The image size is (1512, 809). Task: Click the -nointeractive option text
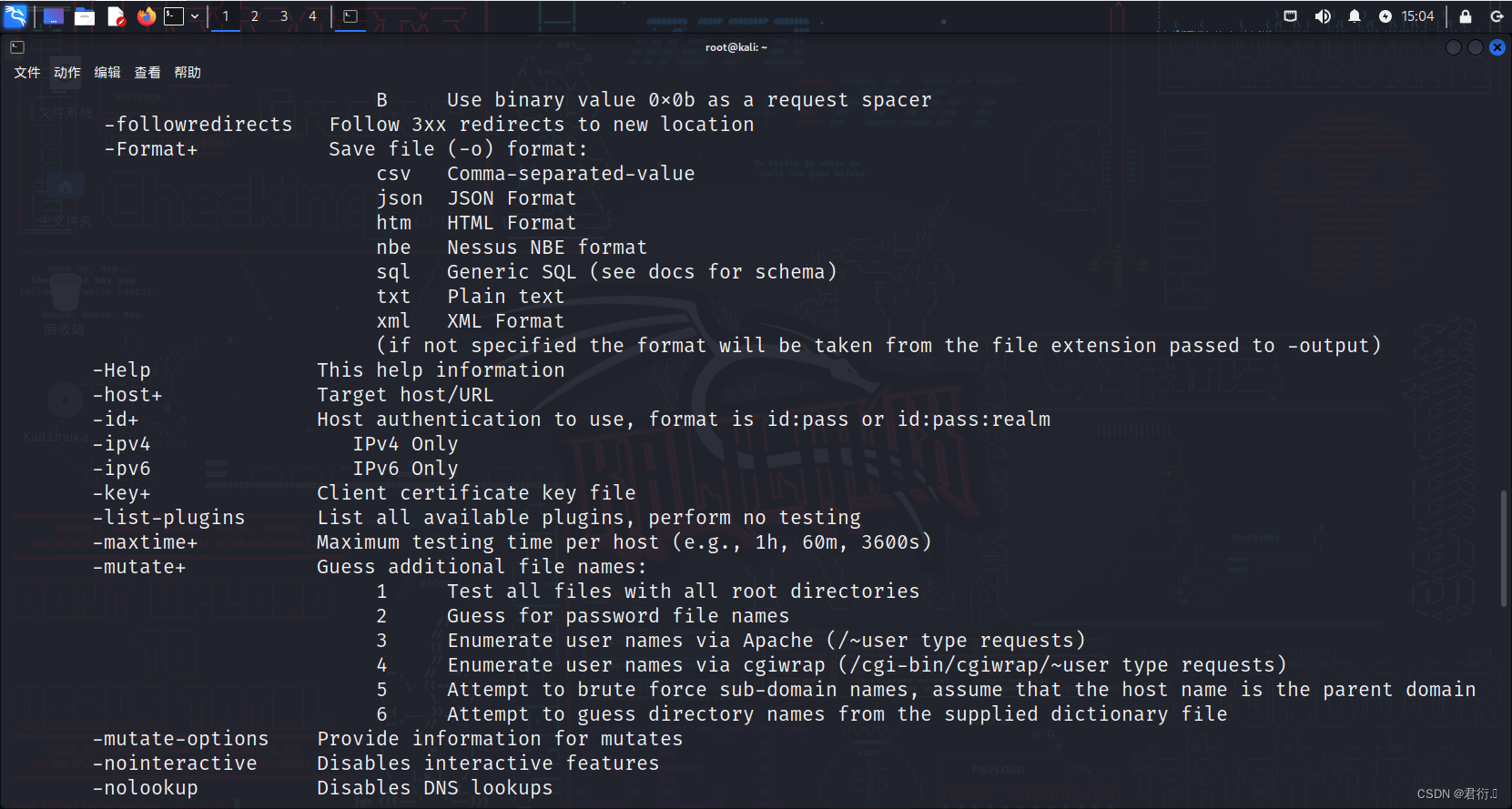pyautogui.click(x=175, y=763)
